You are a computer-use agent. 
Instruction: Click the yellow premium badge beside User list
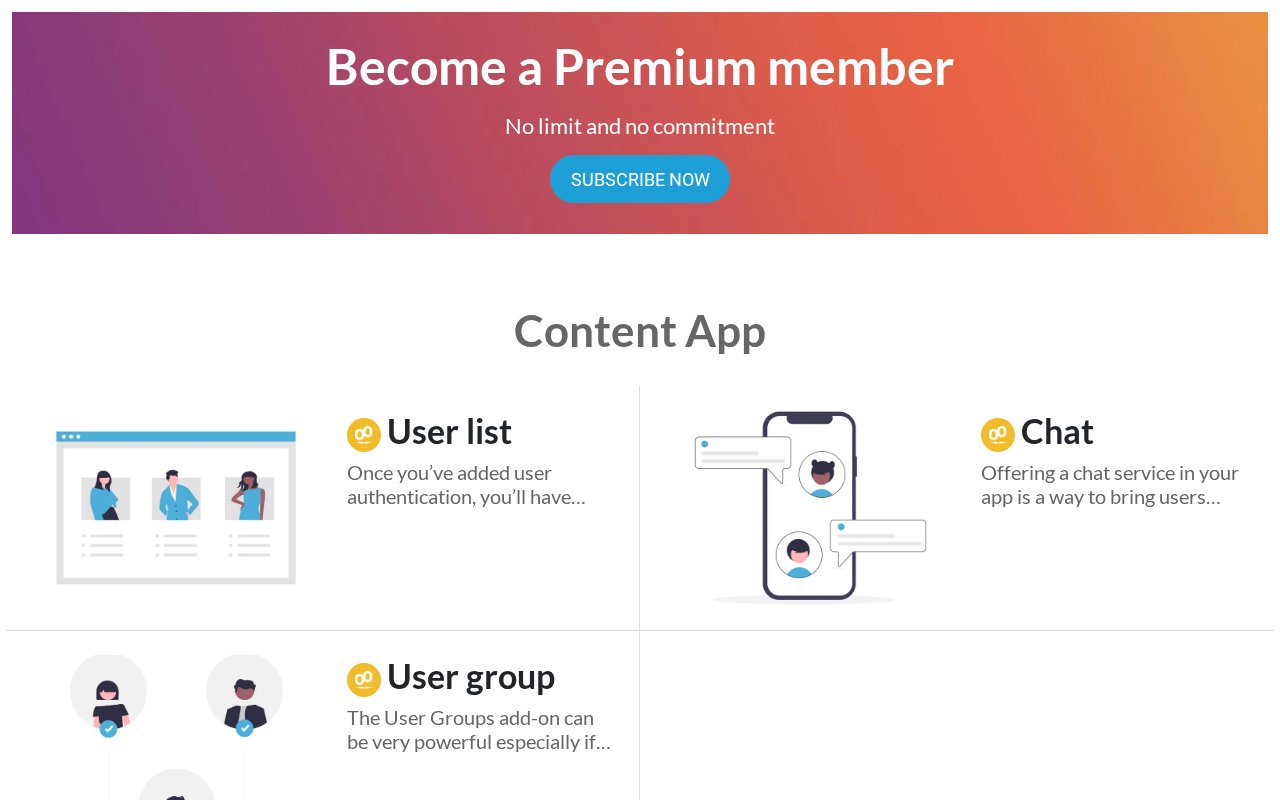[364, 435]
